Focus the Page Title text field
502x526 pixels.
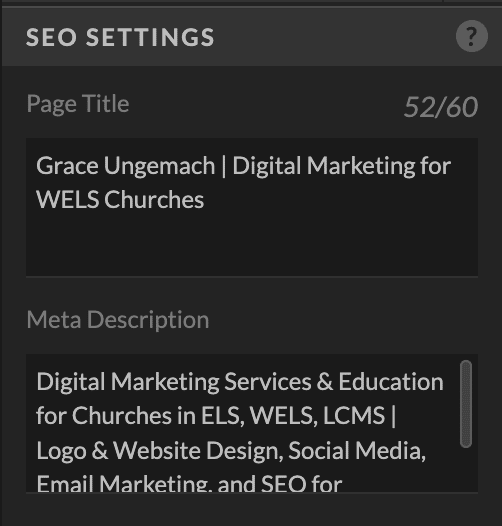[x=252, y=207]
